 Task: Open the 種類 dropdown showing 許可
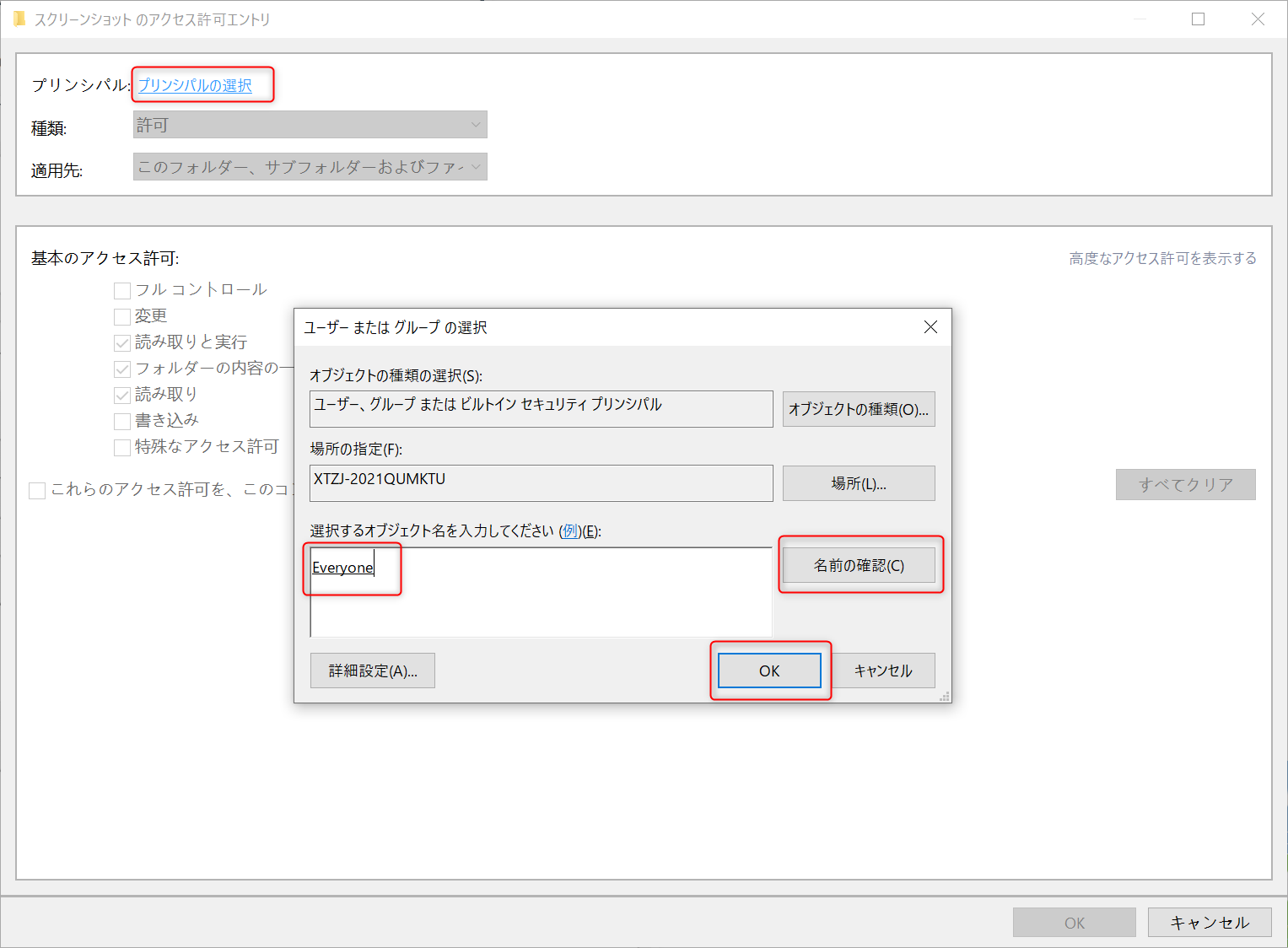(x=310, y=125)
